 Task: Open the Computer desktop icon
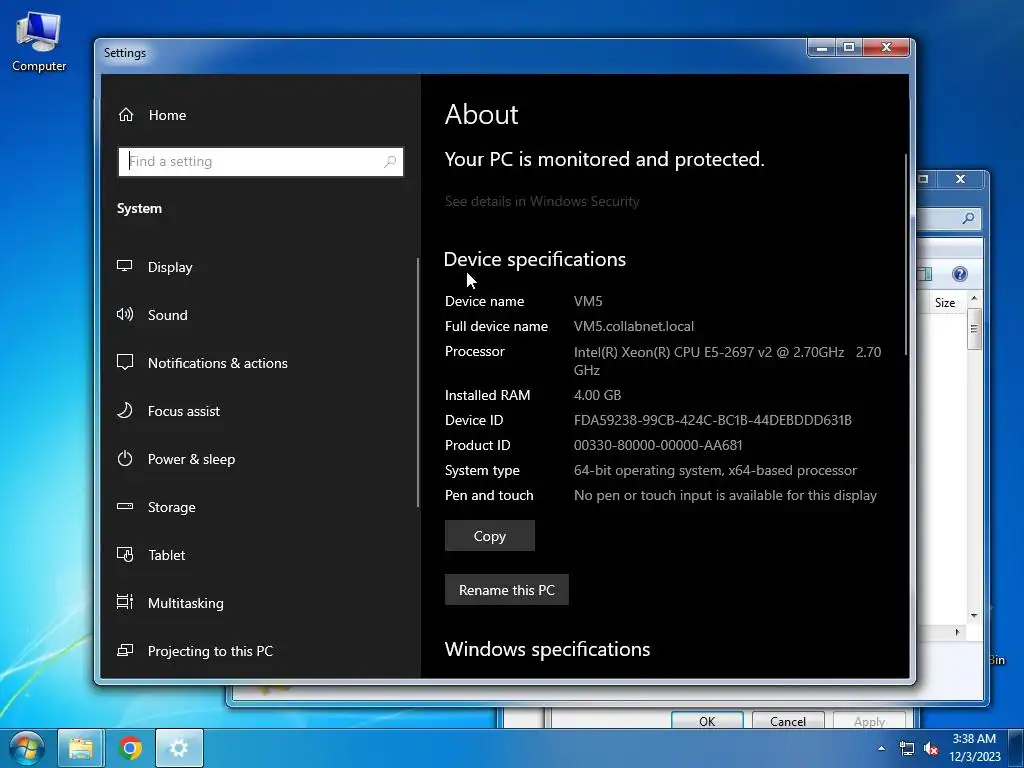39,42
